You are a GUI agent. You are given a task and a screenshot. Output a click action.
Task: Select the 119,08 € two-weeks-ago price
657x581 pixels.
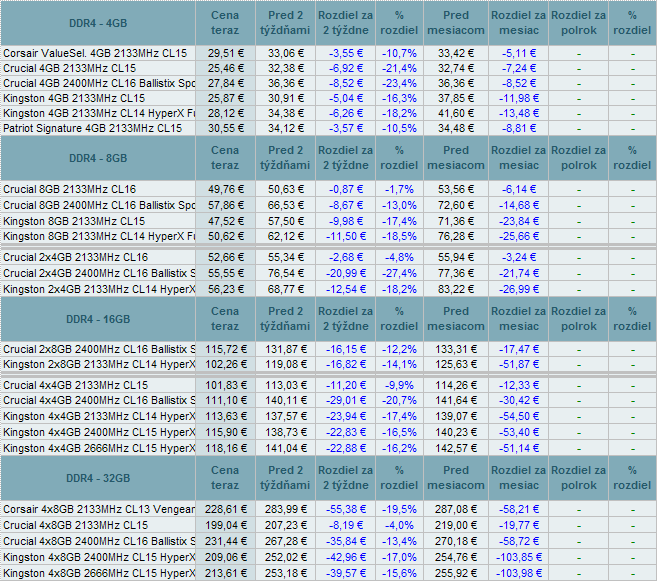click(286, 364)
